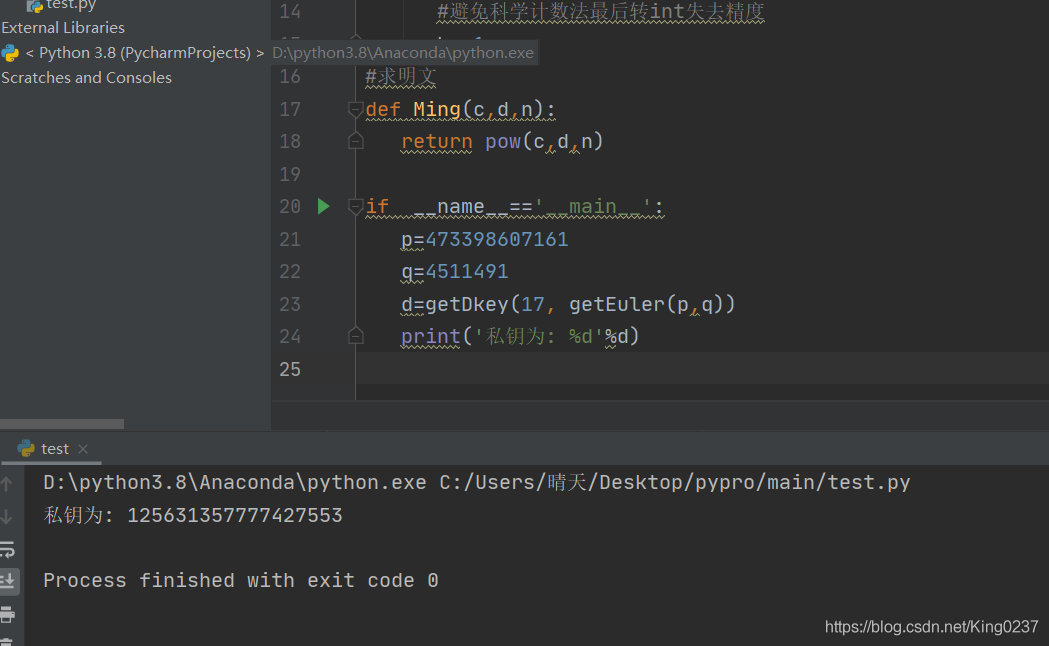The height and width of the screenshot is (646, 1049).
Task: Click the python.exe command line in console
Action: (x=476, y=482)
